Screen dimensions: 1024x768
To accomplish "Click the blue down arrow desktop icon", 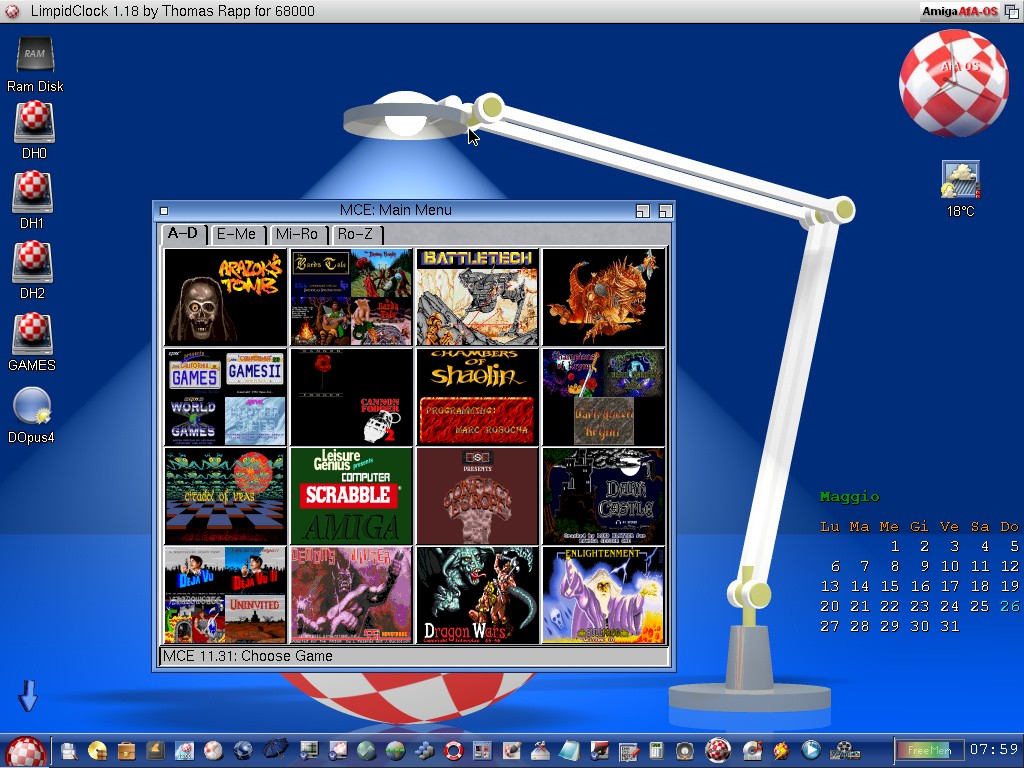I will [28, 695].
